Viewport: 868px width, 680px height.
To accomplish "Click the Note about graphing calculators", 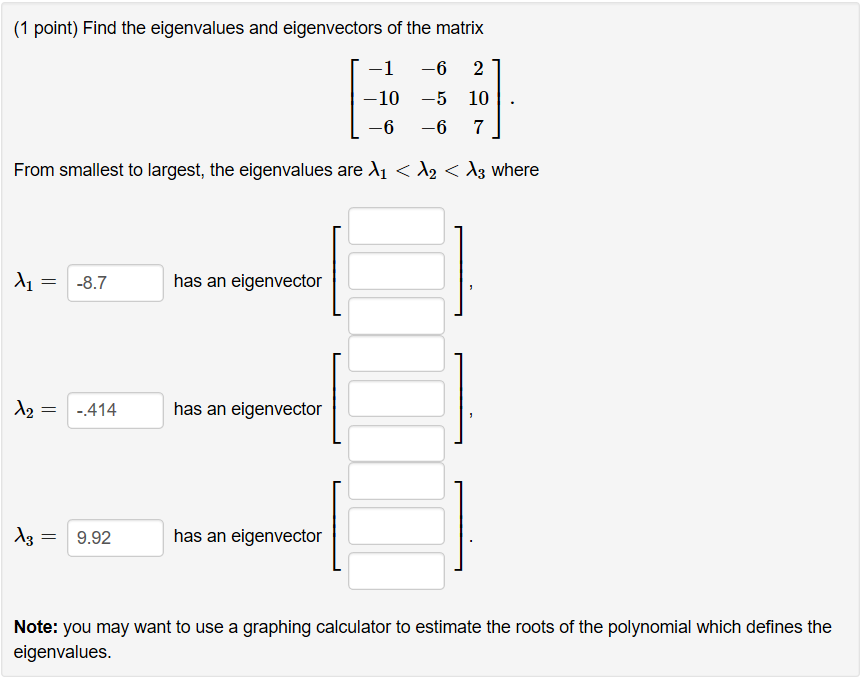I will [x=430, y=637].
